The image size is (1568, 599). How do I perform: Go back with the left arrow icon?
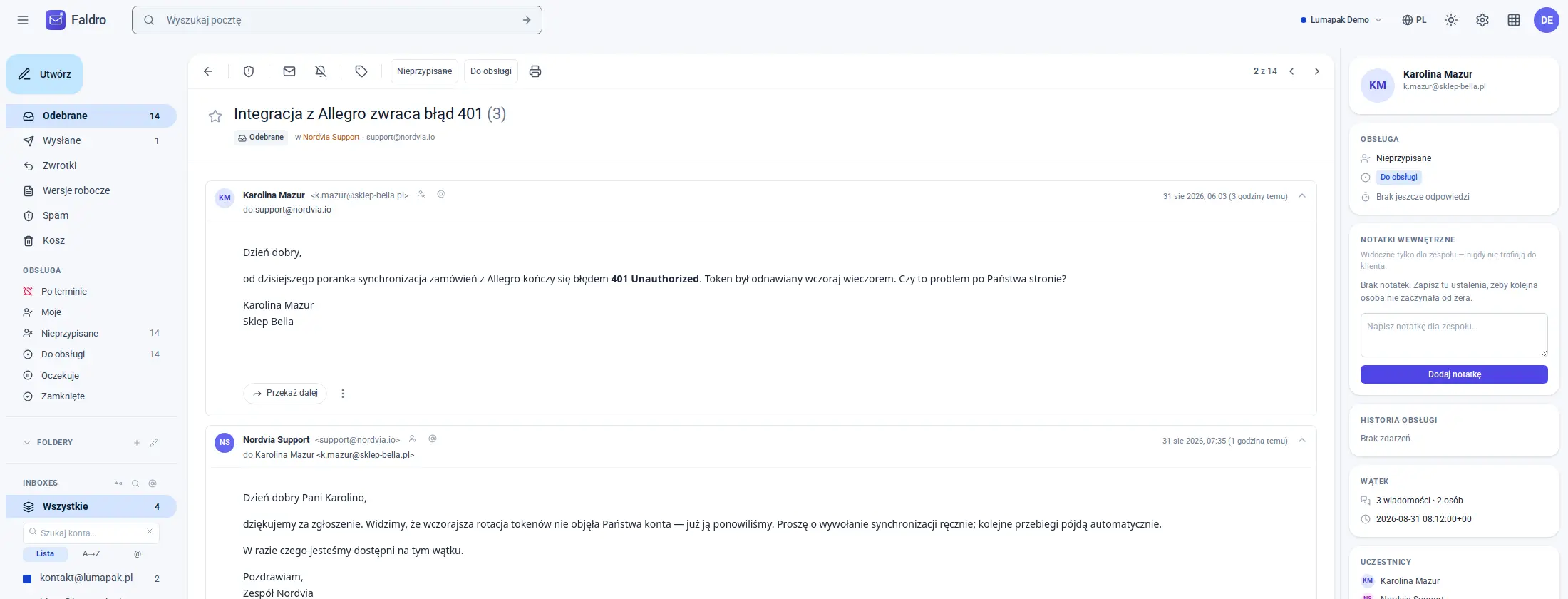coord(208,71)
